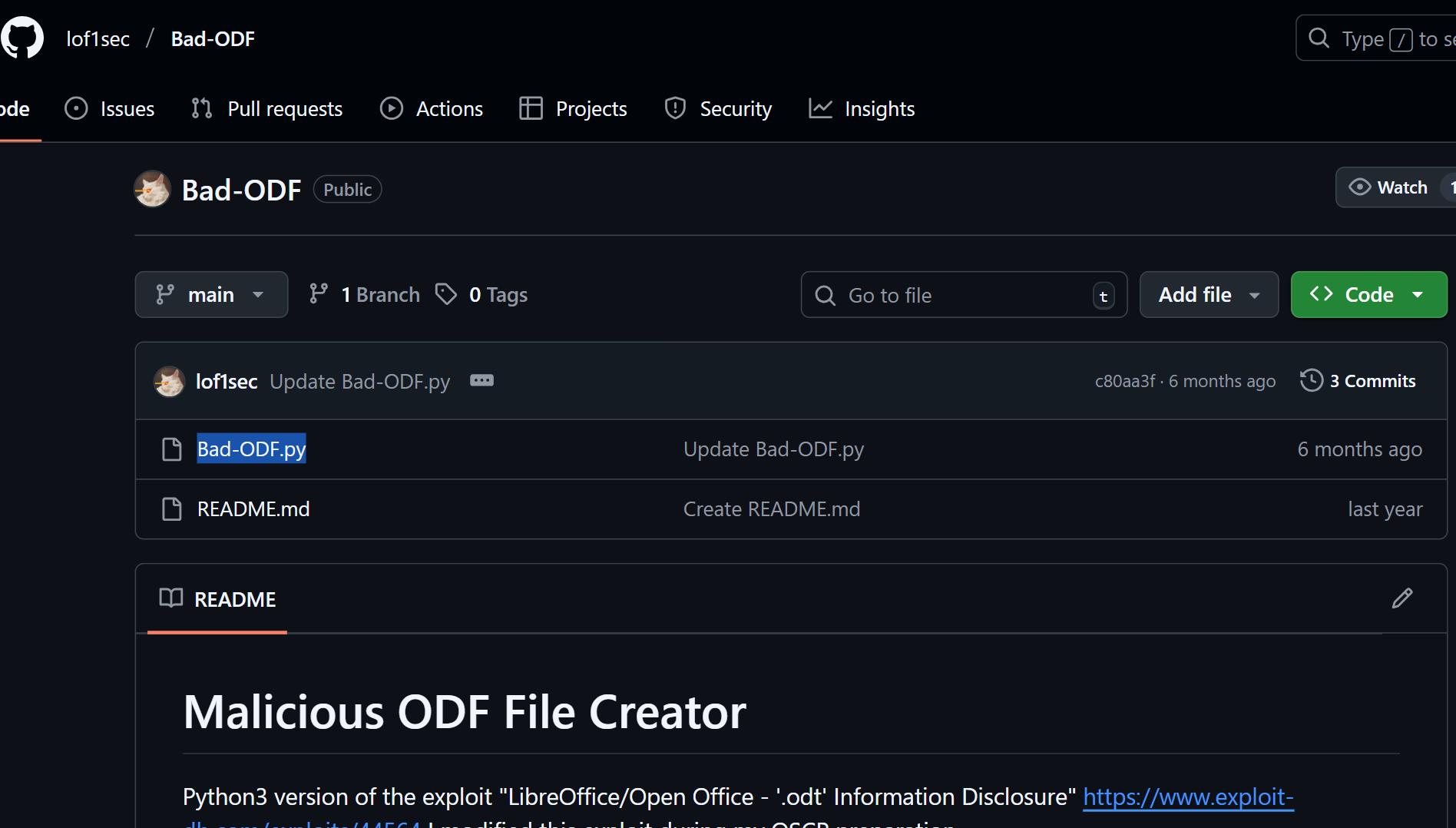The height and width of the screenshot is (828, 1456).
Task: Open the green Code dropdown
Action: [x=1368, y=294]
